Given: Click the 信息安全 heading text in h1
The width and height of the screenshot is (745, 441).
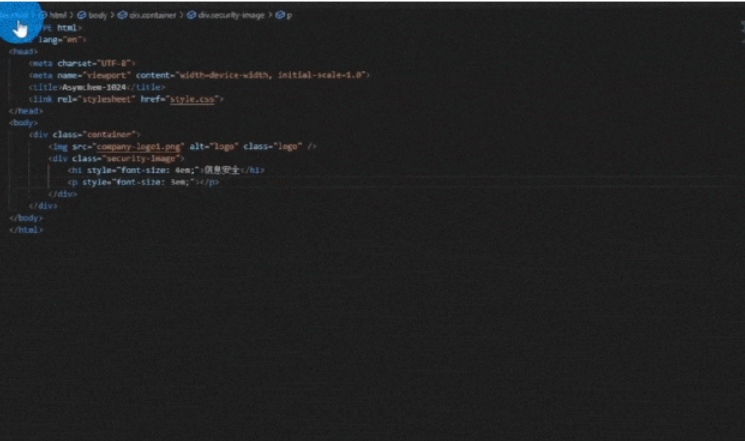Looking at the screenshot, I should (x=221, y=170).
